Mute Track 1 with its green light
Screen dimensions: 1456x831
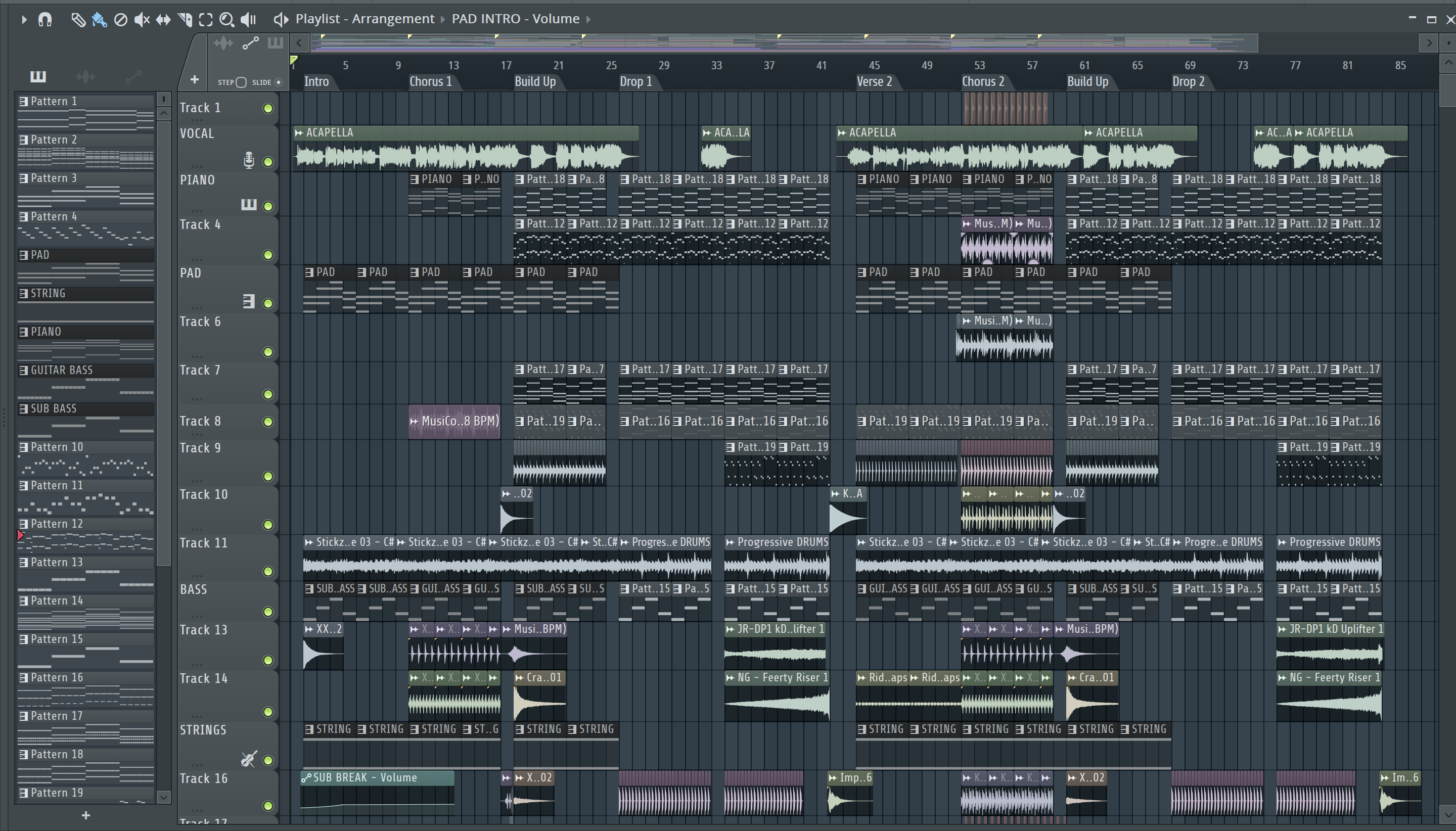pos(267,109)
